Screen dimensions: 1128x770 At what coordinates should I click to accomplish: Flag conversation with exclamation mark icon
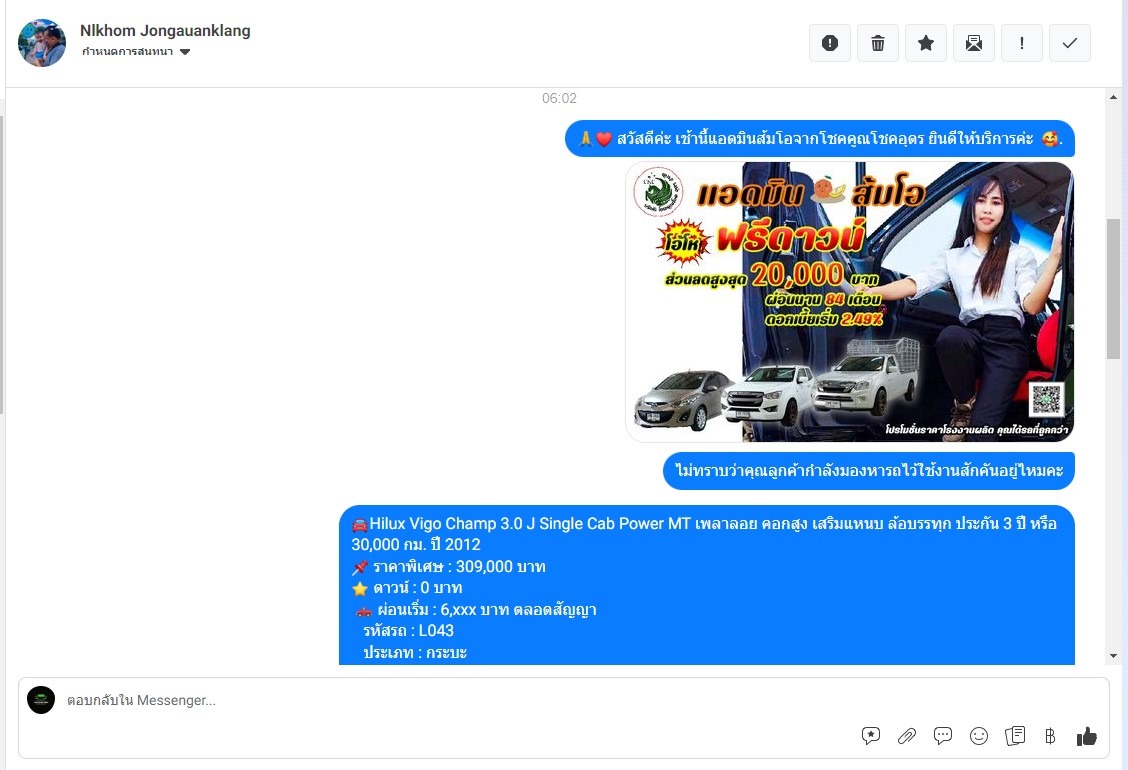[1022, 43]
